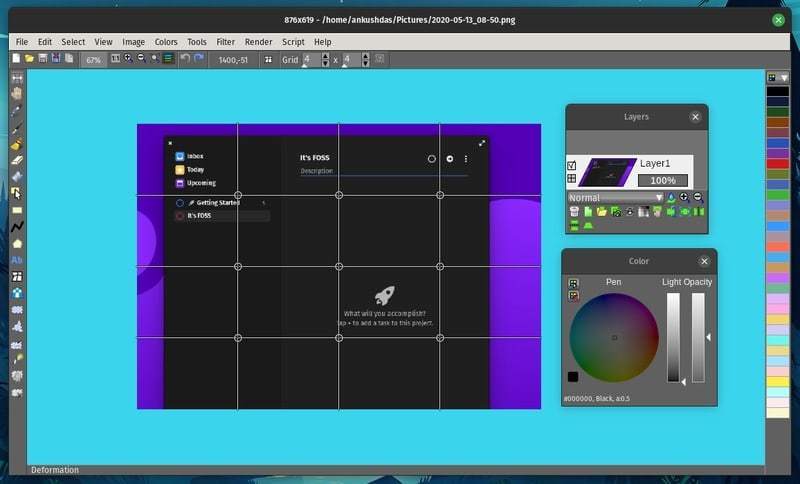Screen dimensions: 800x484
Task: Click the 67% zoom level button
Action: point(94,60)
